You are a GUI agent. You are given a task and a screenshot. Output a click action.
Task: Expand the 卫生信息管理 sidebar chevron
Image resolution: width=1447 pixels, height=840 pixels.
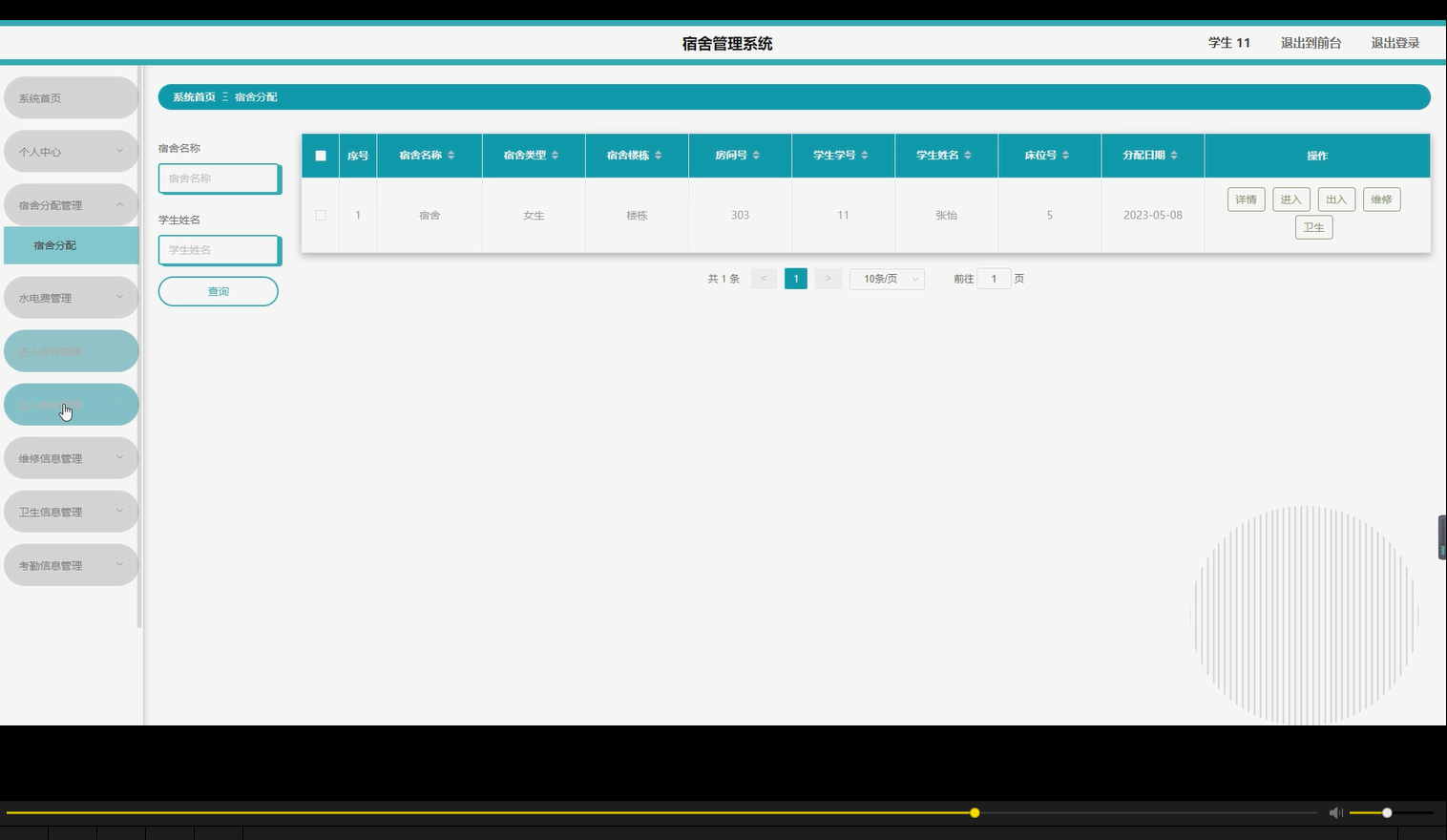tap(119, 511)
